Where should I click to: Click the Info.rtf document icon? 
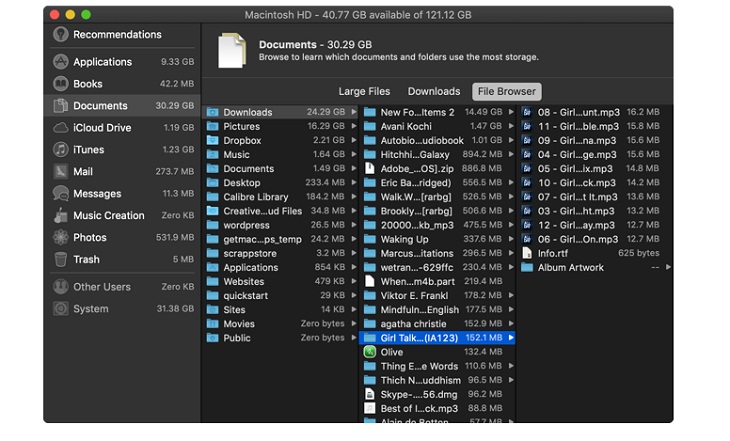(x=527, y=253)
